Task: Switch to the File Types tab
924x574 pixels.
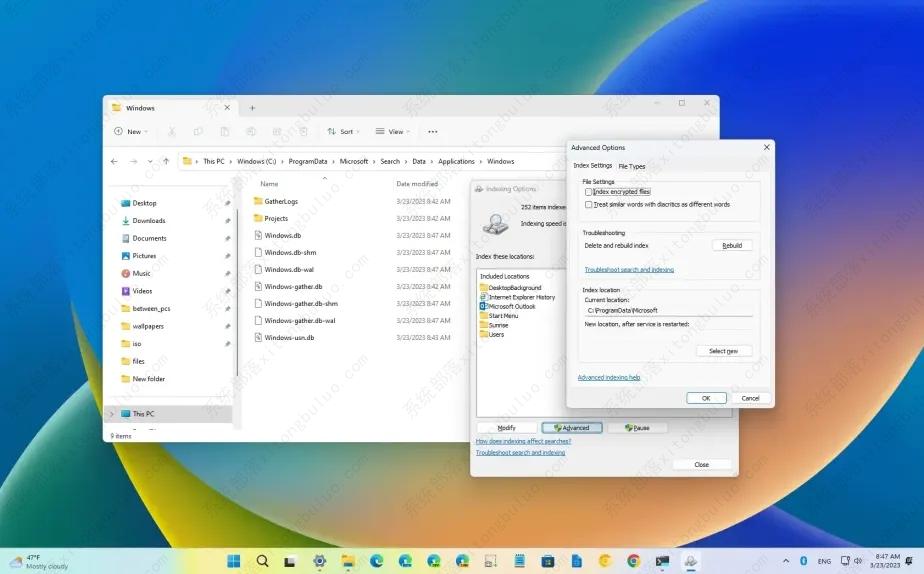Action: [x=632, y=166]
